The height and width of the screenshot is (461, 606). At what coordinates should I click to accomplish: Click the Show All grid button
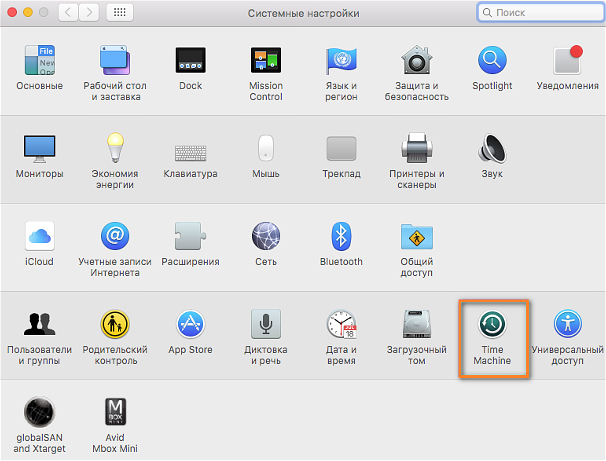[x=120, y=13]
